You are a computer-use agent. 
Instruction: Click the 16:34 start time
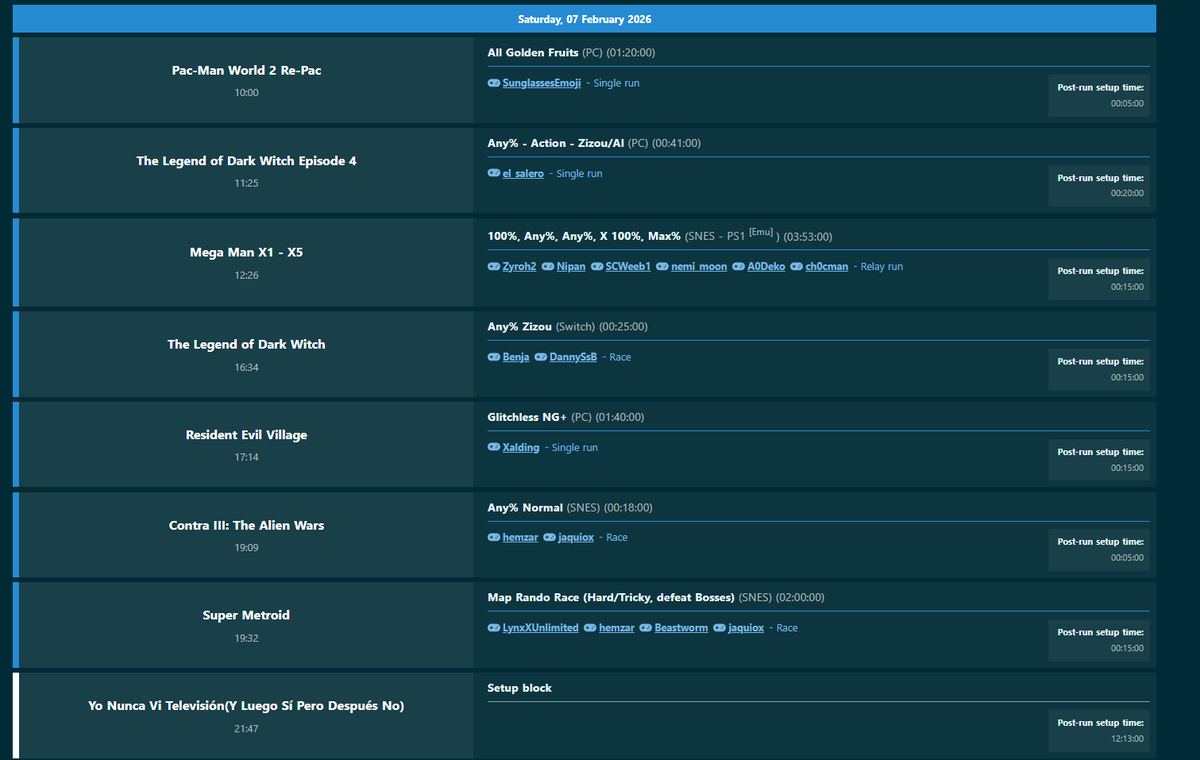[246, 367]
